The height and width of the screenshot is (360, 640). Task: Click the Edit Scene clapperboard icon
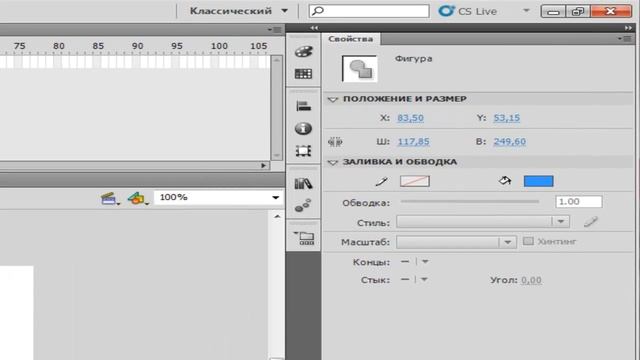(109, 199)
